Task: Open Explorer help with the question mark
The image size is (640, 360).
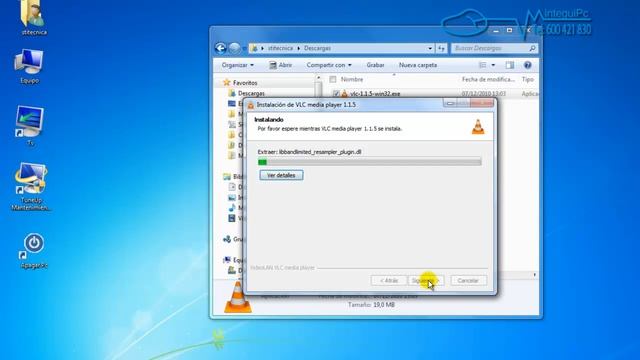Action: coord(527,65)
